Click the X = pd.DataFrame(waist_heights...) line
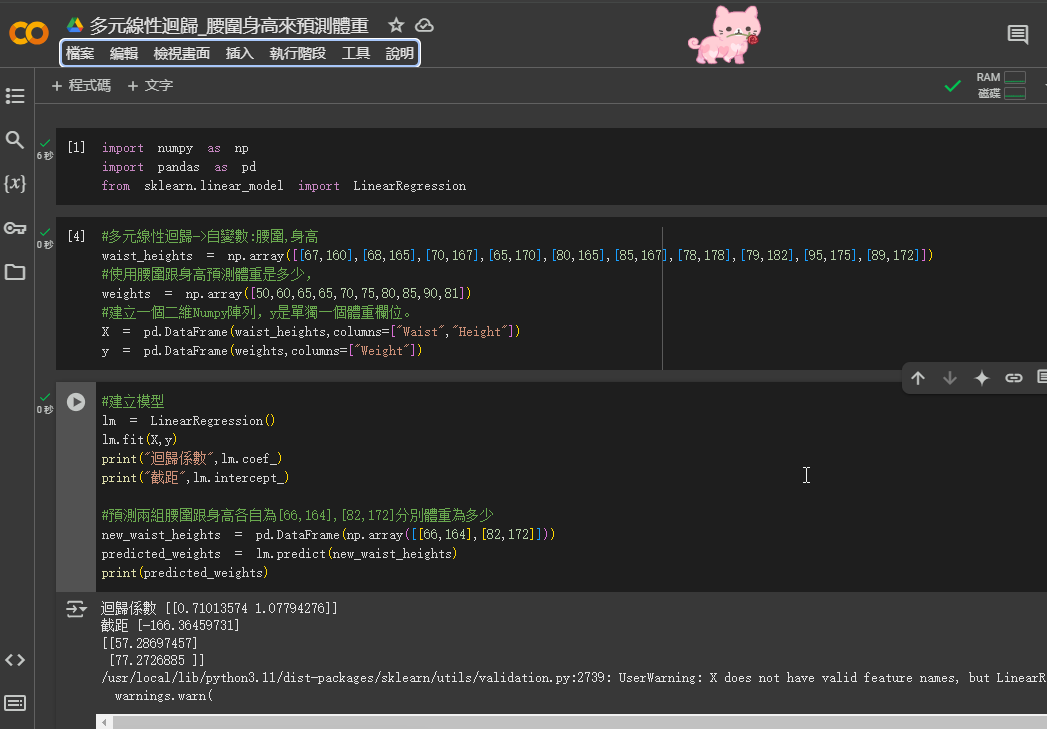This screenshot has width=1047, height=729. [x=310, y=332]
